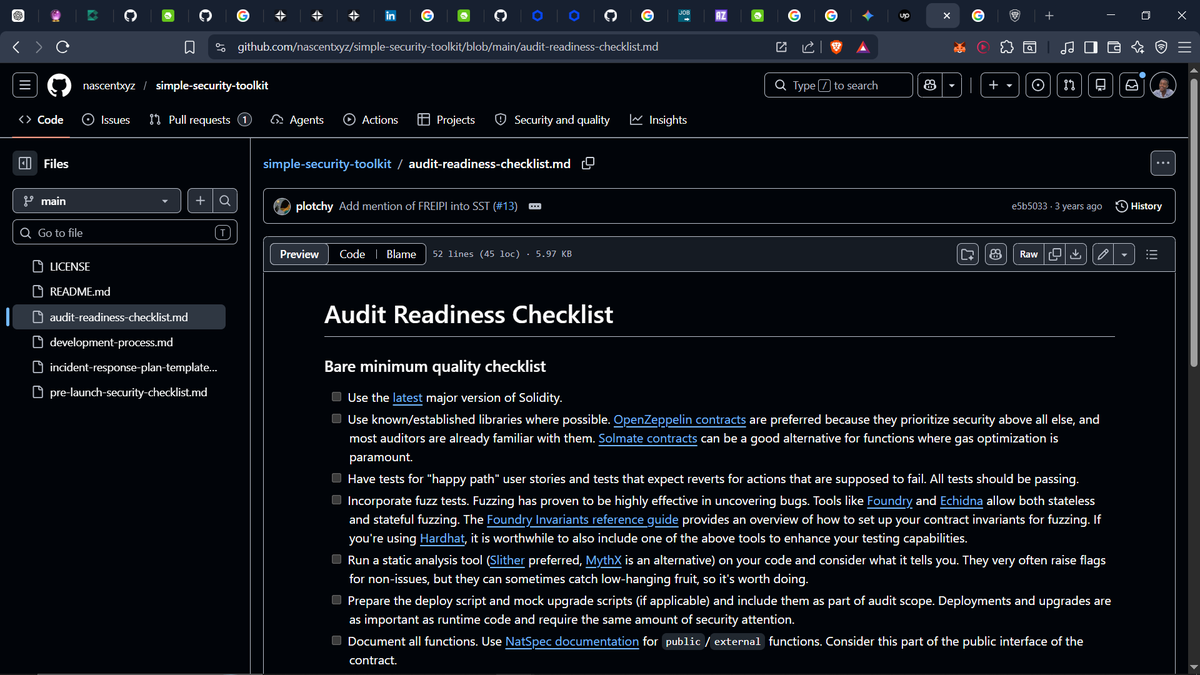
Task: Follow the Foundry Invariants reference guide link
Action: point(583,520)
